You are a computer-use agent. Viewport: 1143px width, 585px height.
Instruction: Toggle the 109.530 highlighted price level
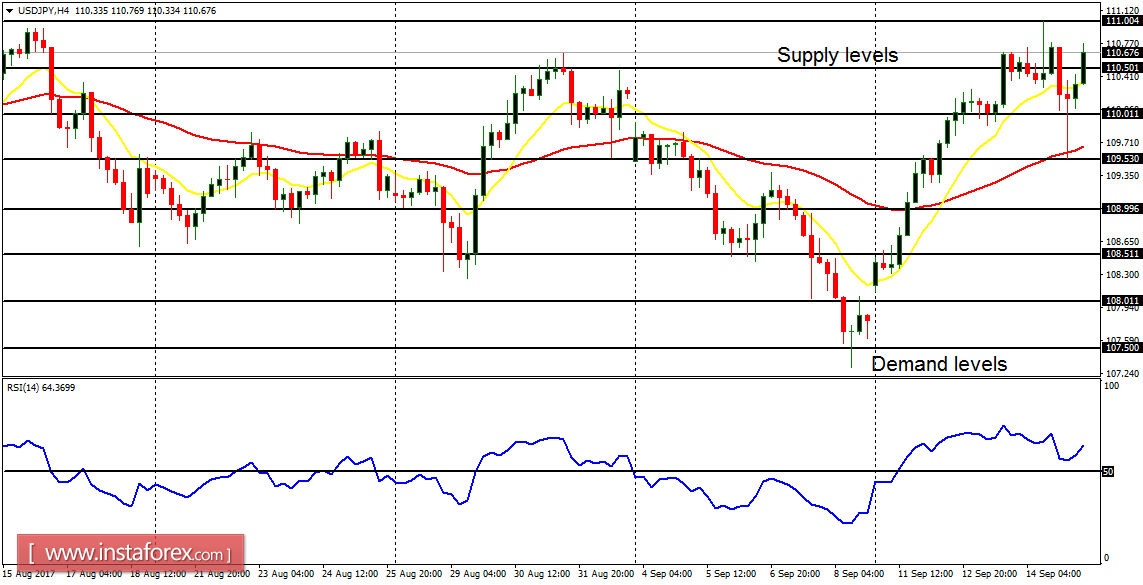coord(1121,159)
